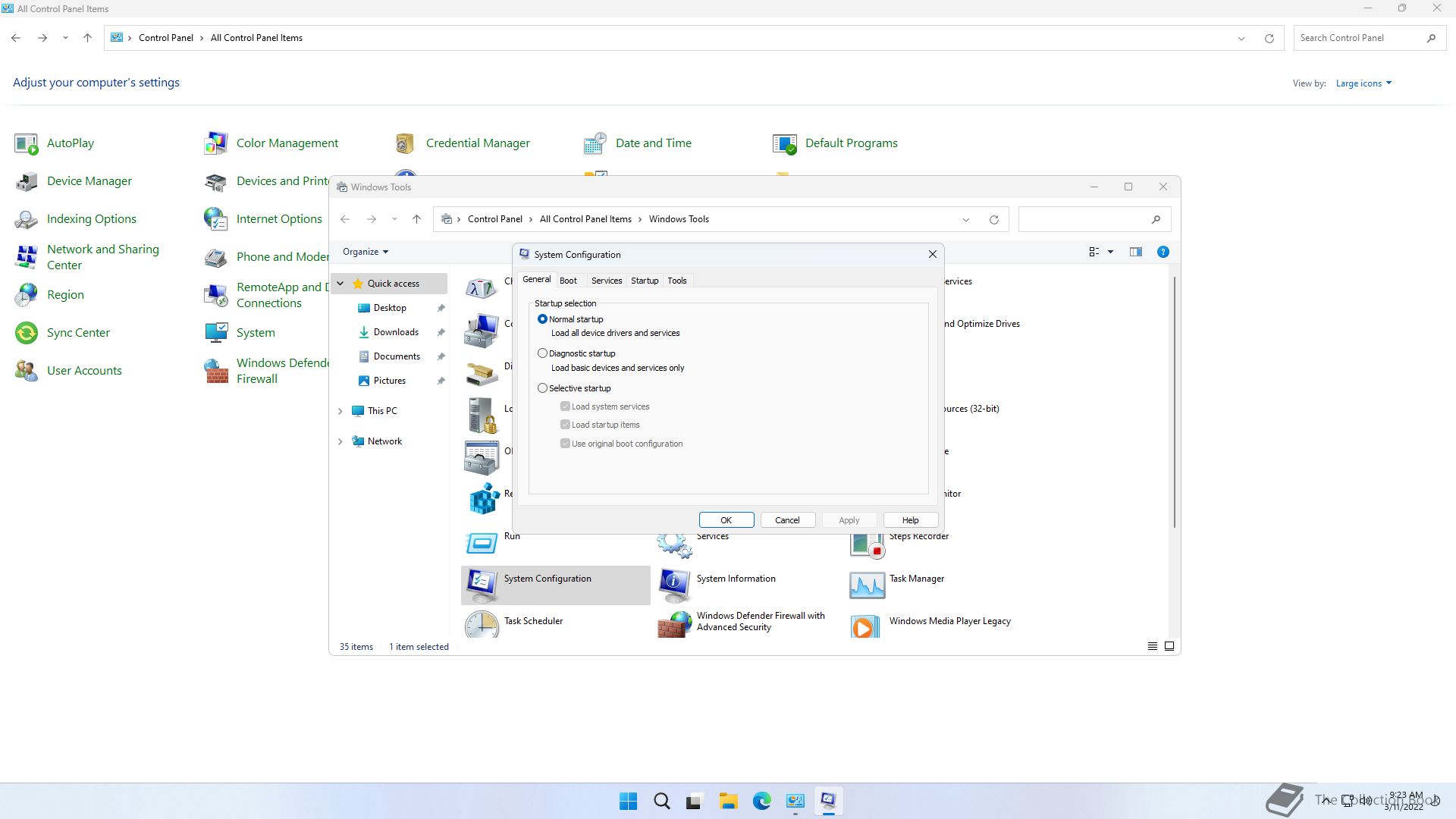1456x819 pixels.
Task: Open Internet Options icon
Action: pos(216,219)
